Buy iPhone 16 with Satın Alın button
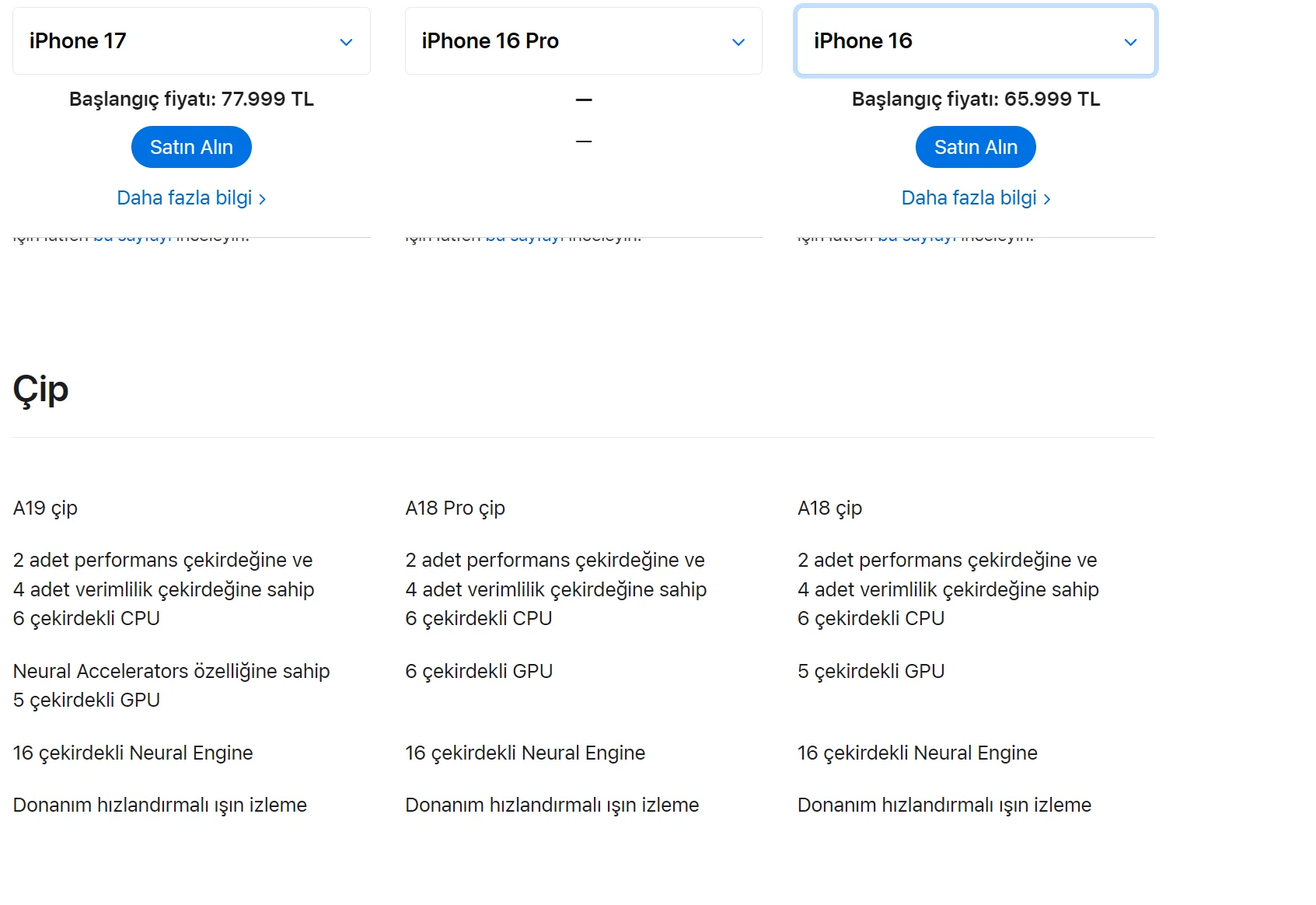The height and width of the screenshot is (905, 1316). (x=976, y=147)
